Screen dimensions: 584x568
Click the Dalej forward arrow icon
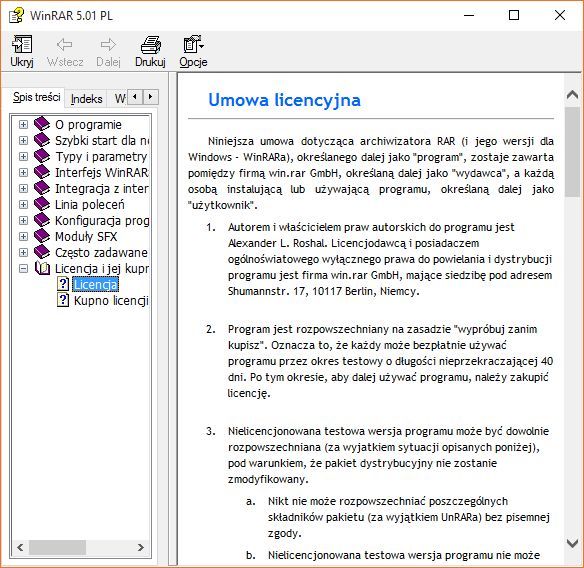(x=108, y=45)
